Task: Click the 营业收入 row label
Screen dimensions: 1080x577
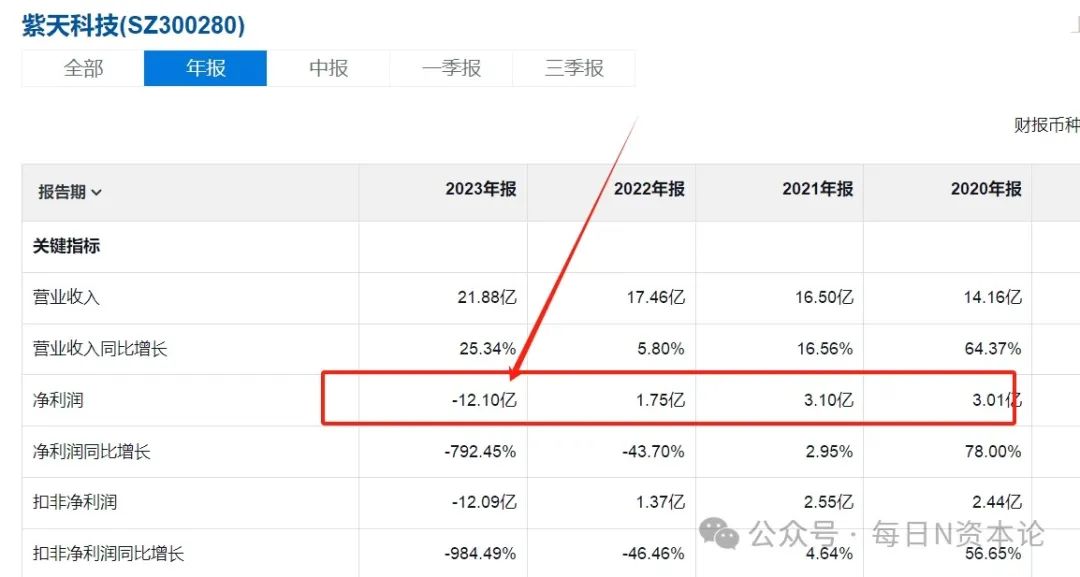Action: [x=66, y=297]
